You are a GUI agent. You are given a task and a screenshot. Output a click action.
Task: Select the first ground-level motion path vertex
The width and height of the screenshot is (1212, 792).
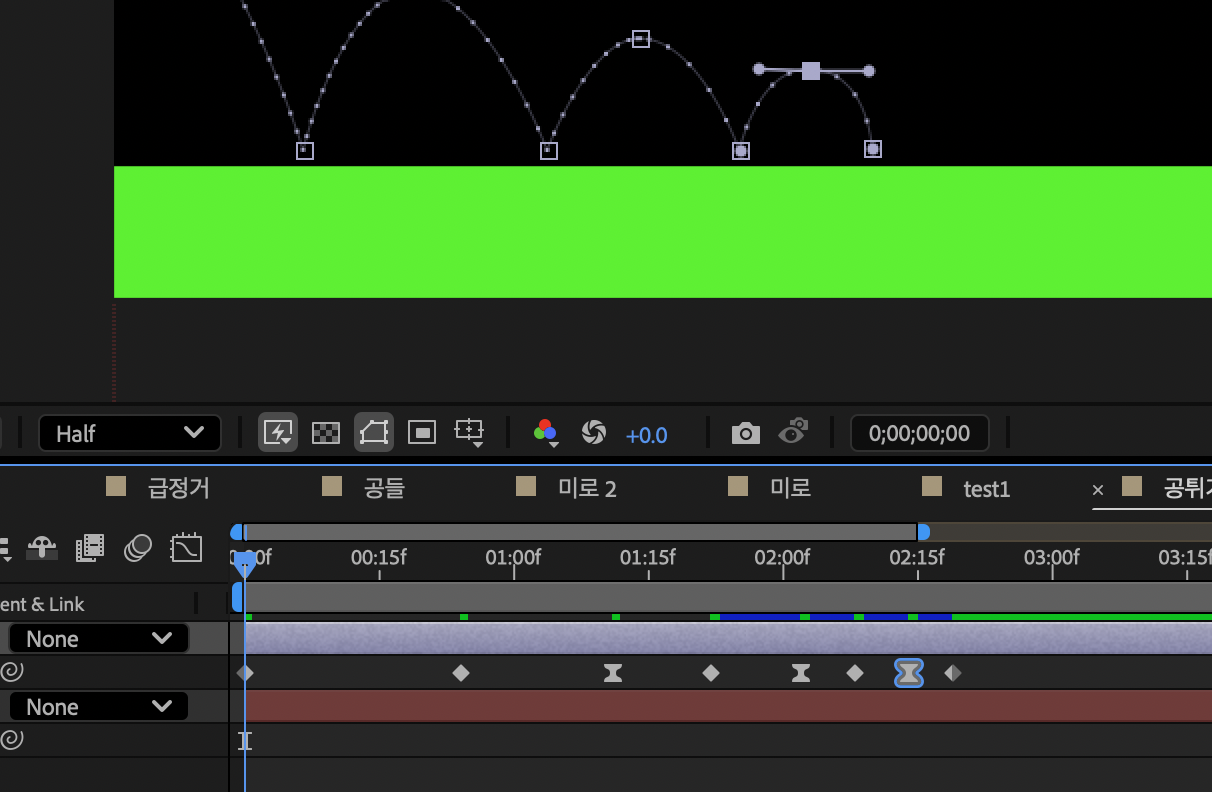(x=305, y=151)
